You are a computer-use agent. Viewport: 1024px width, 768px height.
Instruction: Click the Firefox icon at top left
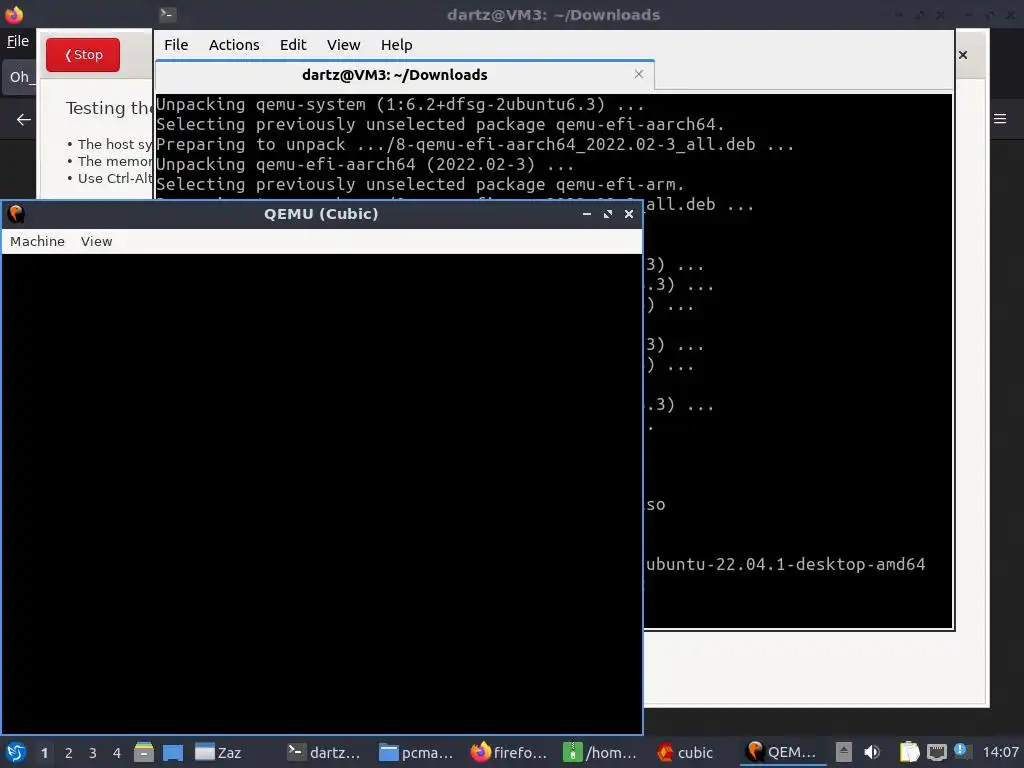14,14
